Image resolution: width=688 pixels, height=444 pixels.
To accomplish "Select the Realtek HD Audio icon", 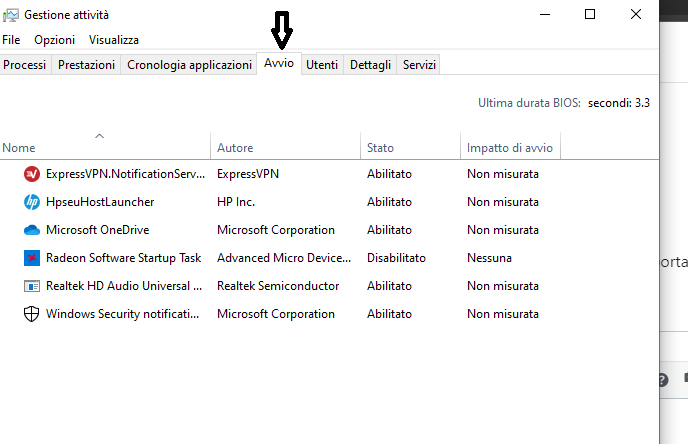I will coord(32,286).
